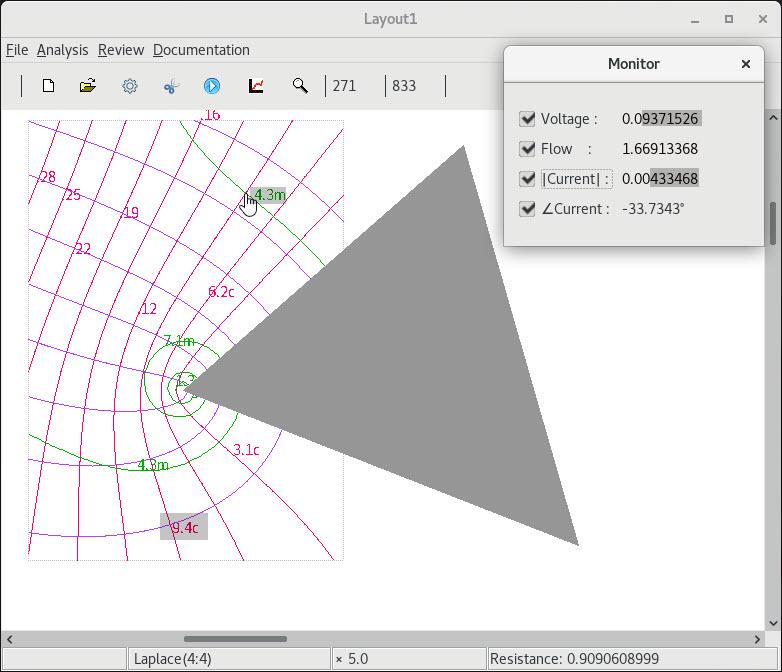Disable the |Current| checkbox
This screenshot has height=672, width=782.
tap(528, 179)
